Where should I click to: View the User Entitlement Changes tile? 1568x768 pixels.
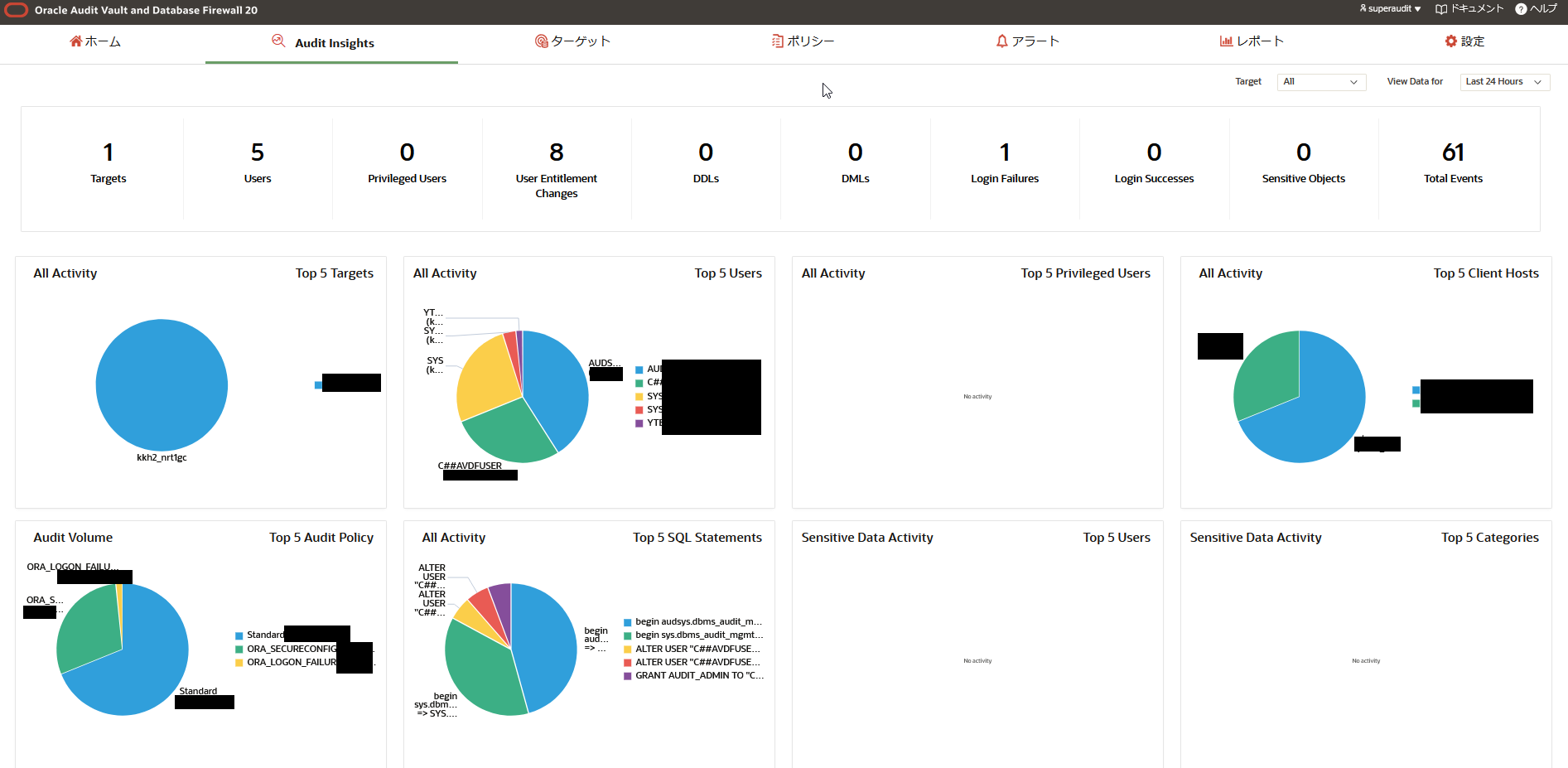557,169
